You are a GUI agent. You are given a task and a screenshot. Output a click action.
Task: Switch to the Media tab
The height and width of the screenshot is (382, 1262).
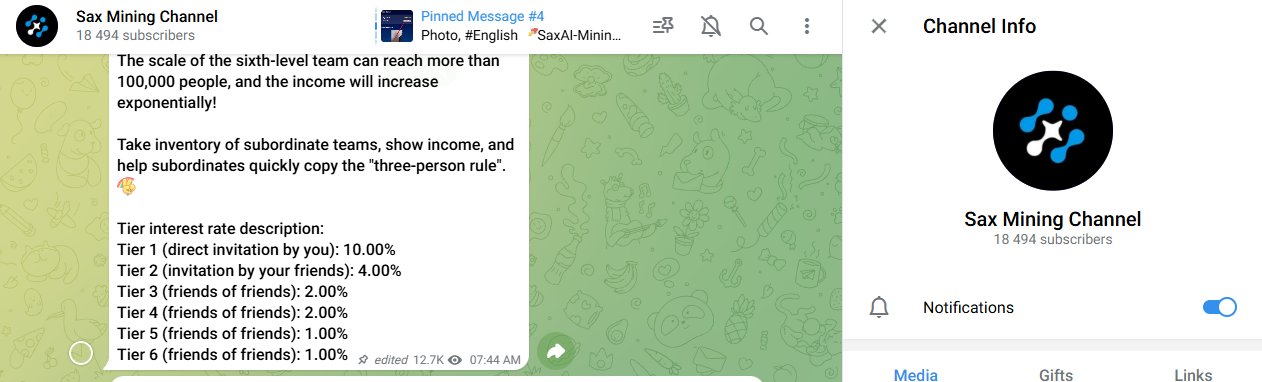click(x=915, y=375)
